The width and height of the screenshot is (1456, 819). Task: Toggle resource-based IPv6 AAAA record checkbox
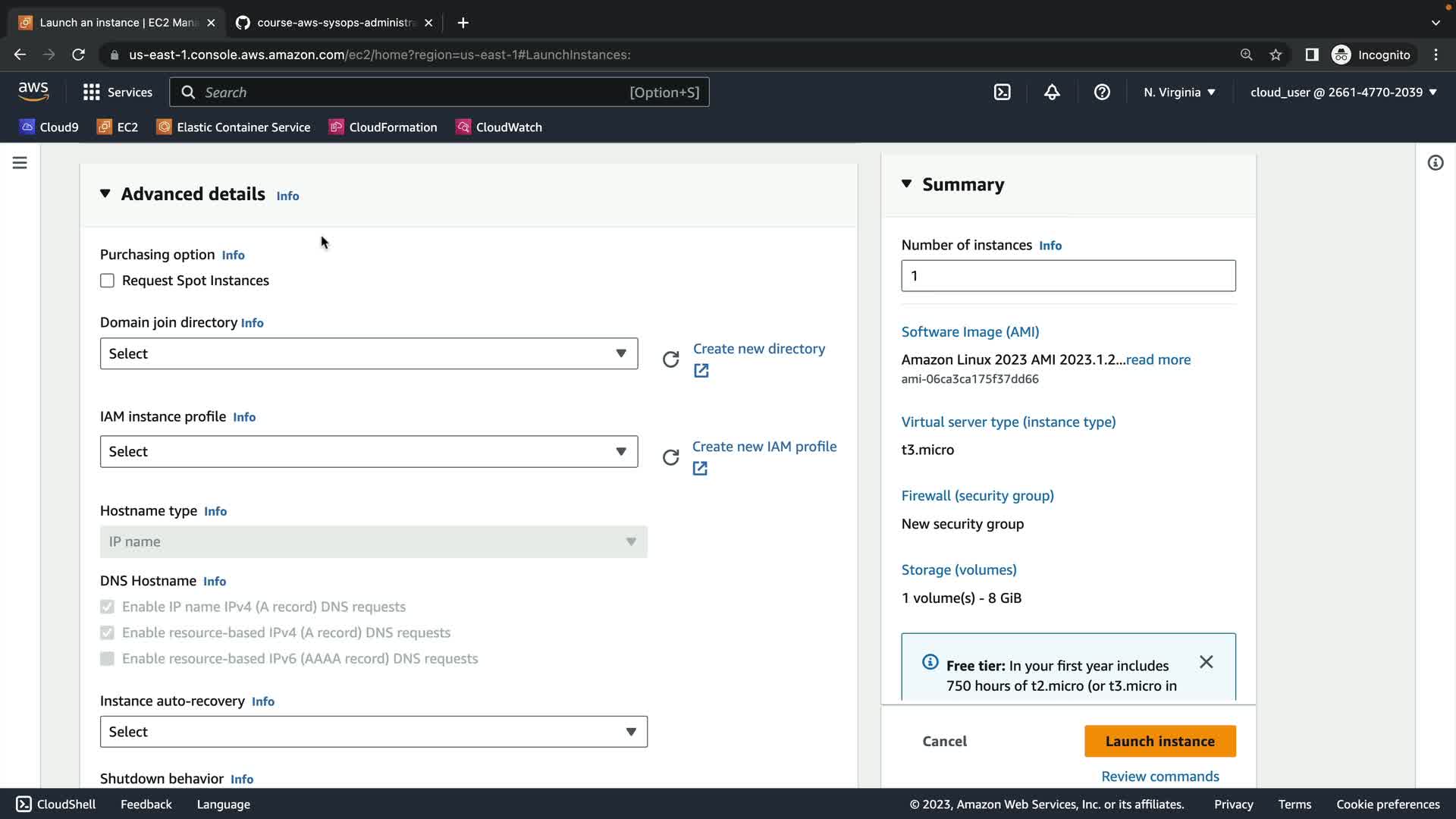tap(107, 658)
